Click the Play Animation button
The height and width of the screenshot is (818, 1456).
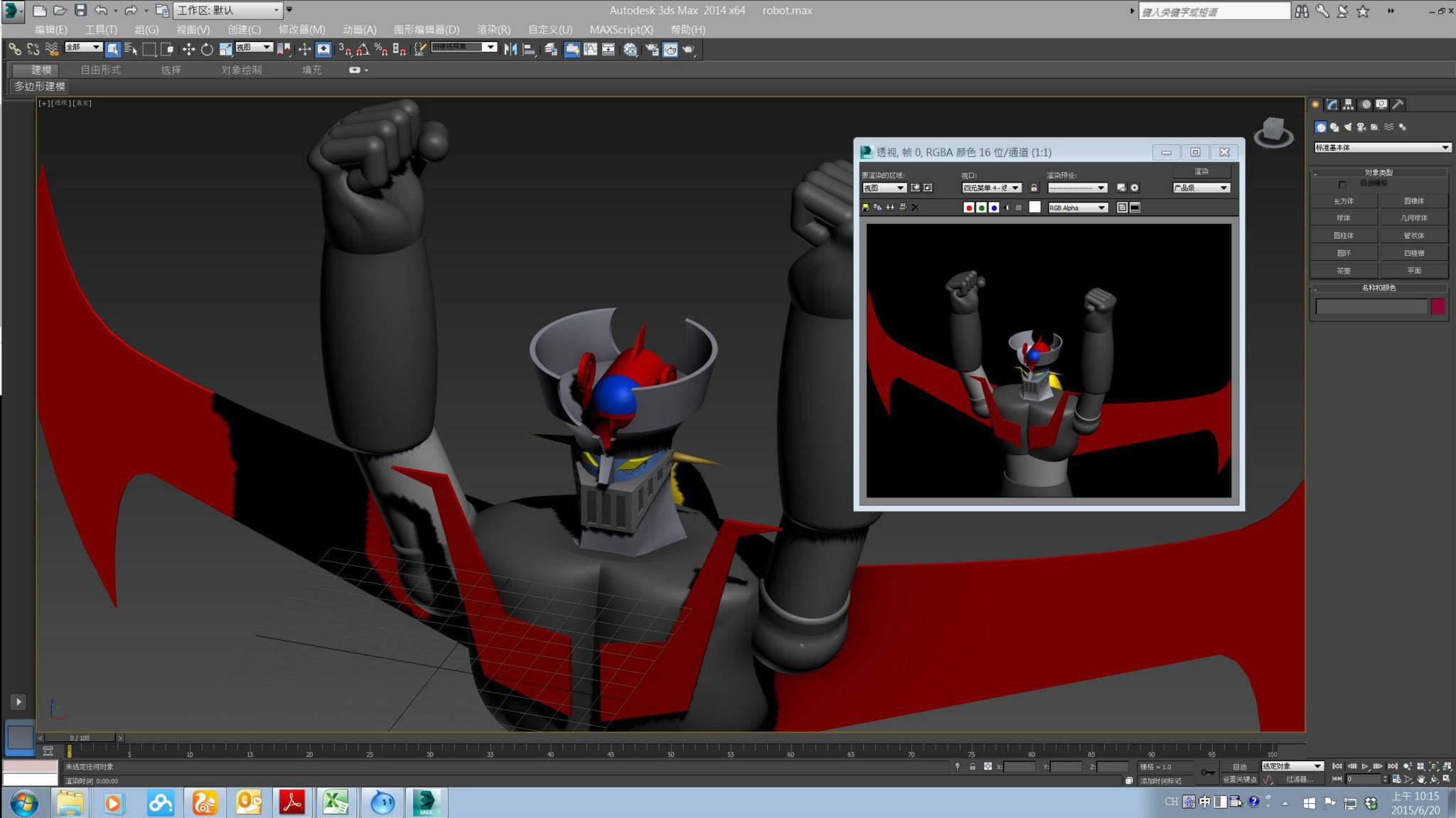(1365, 766)
